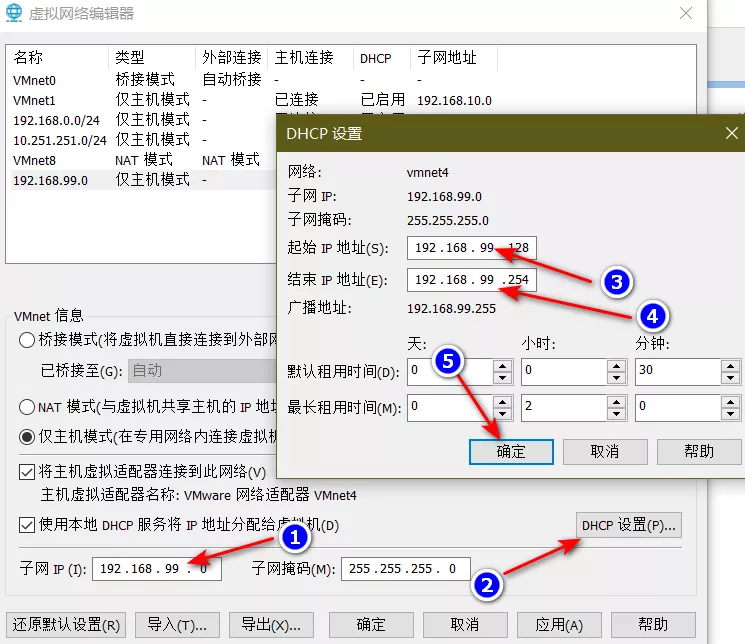The height and width of the screenshot is (644, 745).
Task: Toggle 使用本地 DHCP 服务 checkbox
Action: tap(27, 525)
